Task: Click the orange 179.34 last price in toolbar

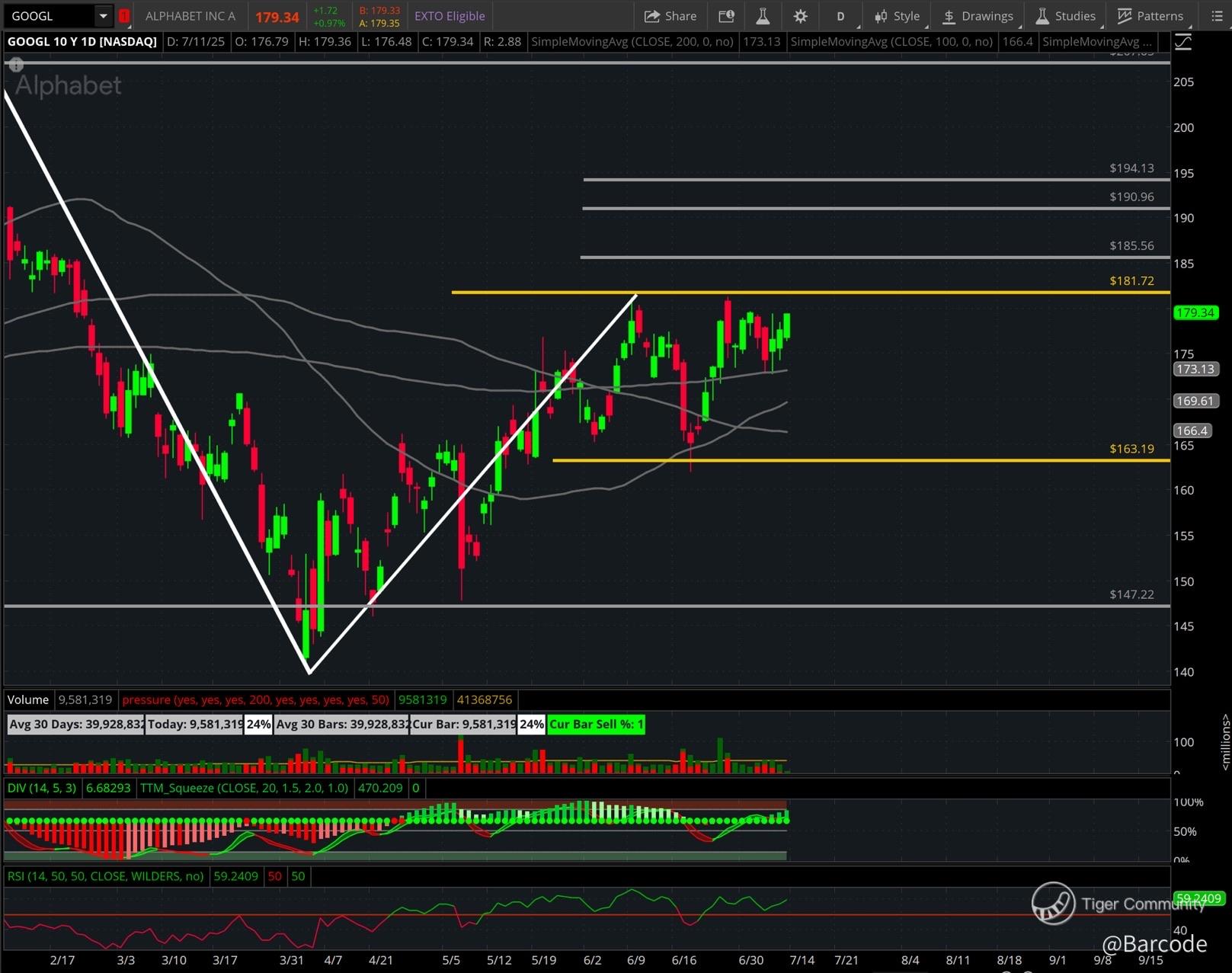Action: click(x=277, y=17)
